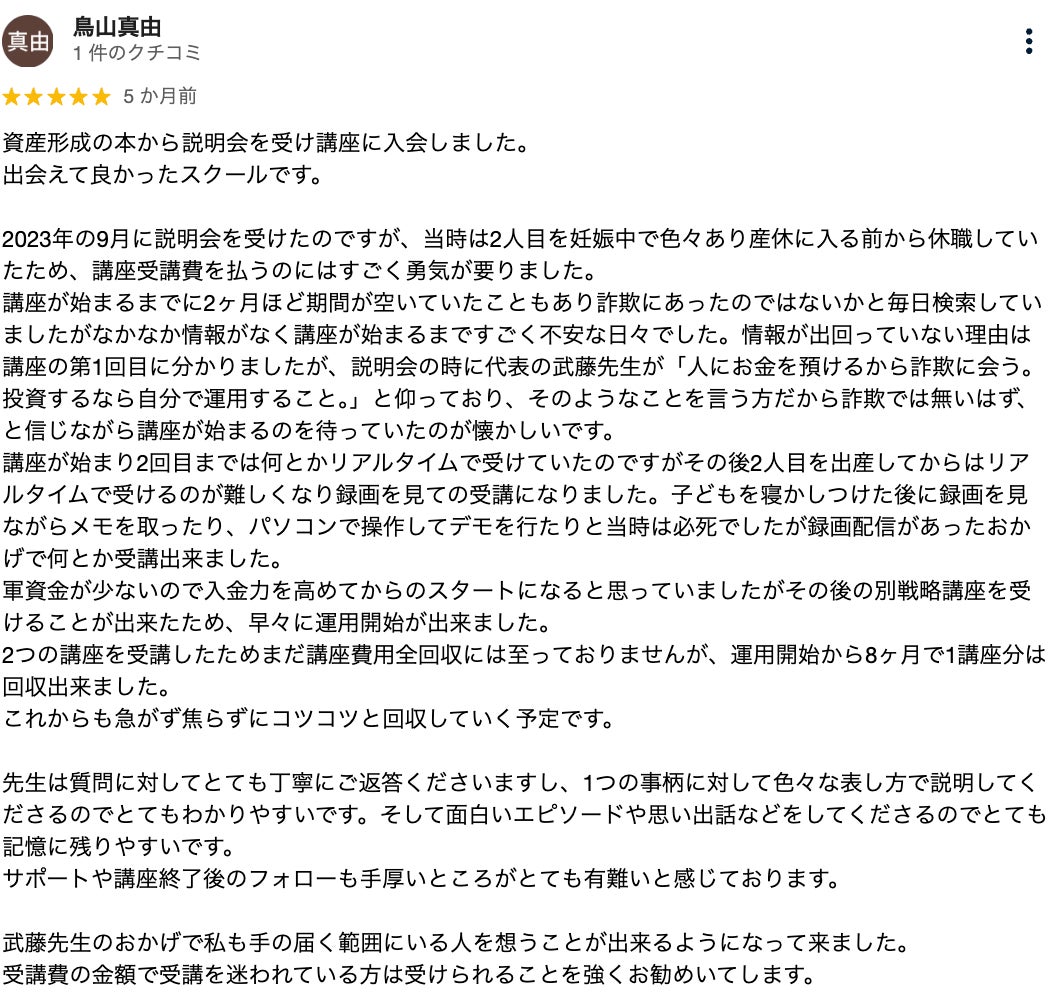Image resolution: width=1054 pixels, height=1008 pixels.
Task: Click the line starting 先生は質問に対して
Action: click(519, 783)
